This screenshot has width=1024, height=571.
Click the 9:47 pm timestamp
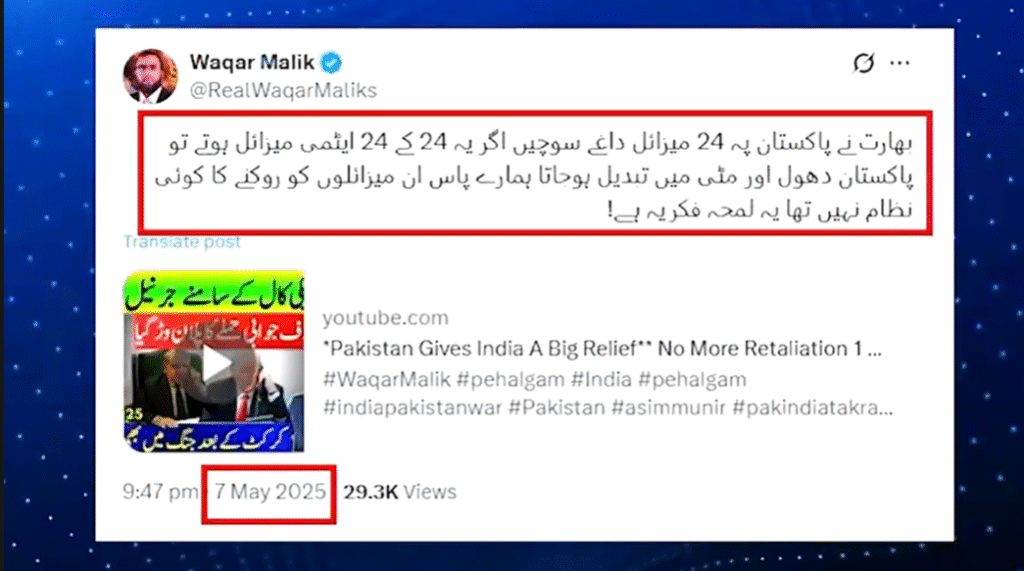pyautogui.click(x=160, y=491)
